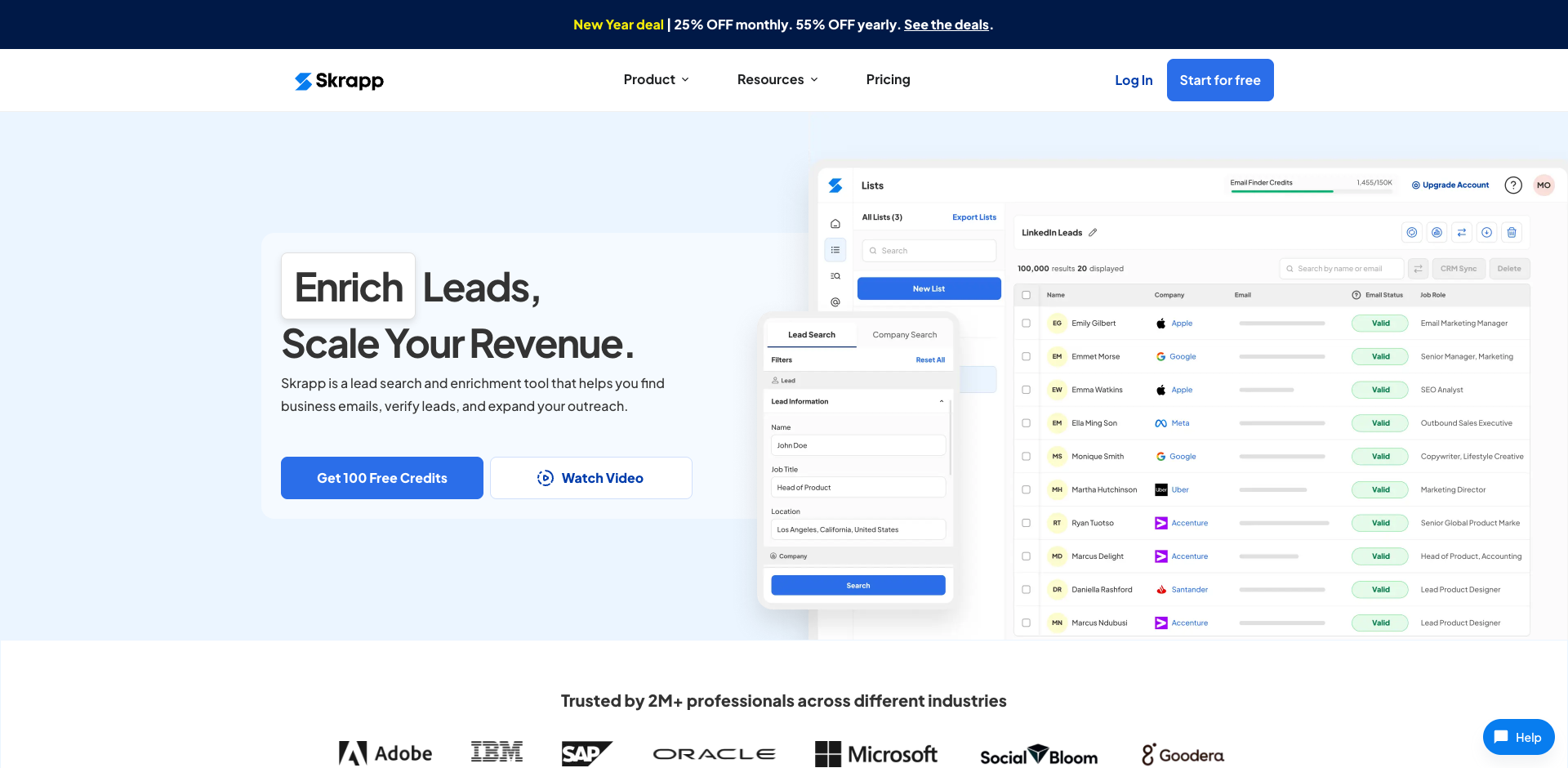The height and width of the screenshot is (768, 1568).
Task: Click Reset All in Filters
Action: coord(930,360)
